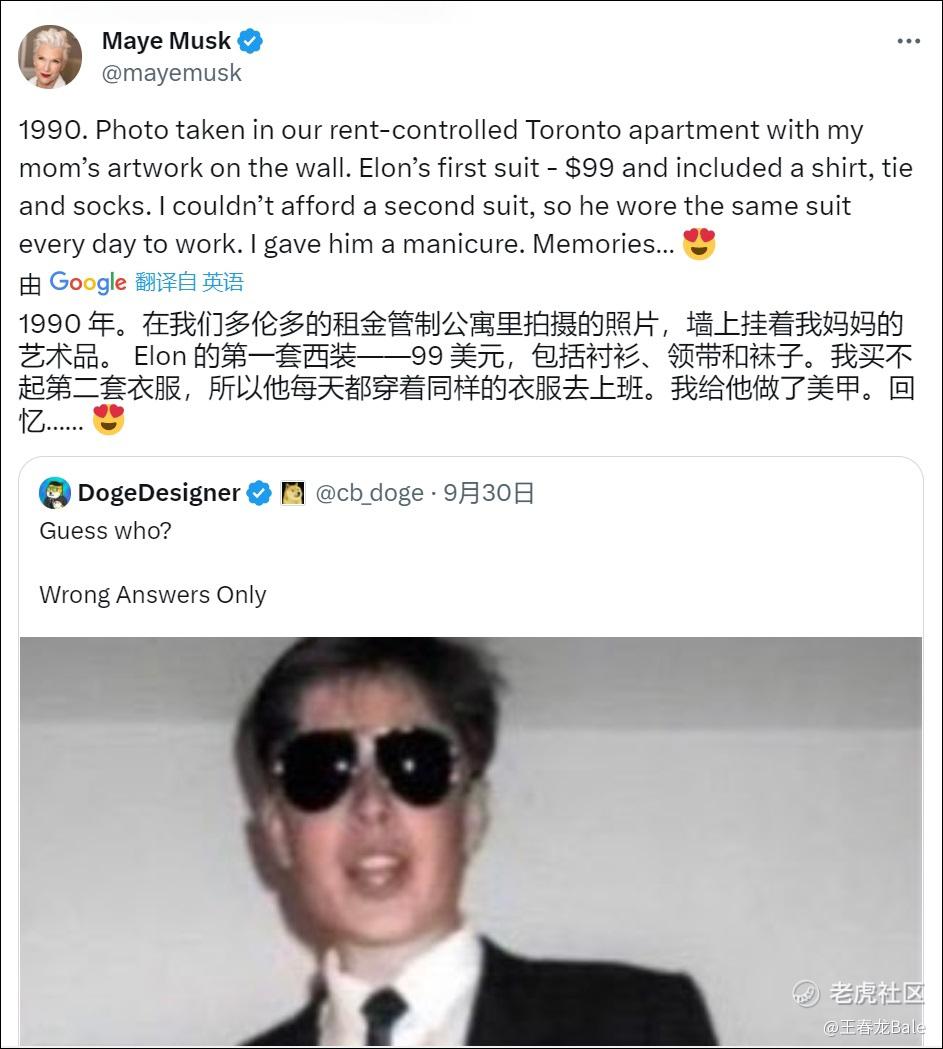Image resolution: width=943 pixels, height=1049 pixels.
Task: Click Maye Musk's blue verified badge
Action: pyautogui.click(x=250, y=41)
